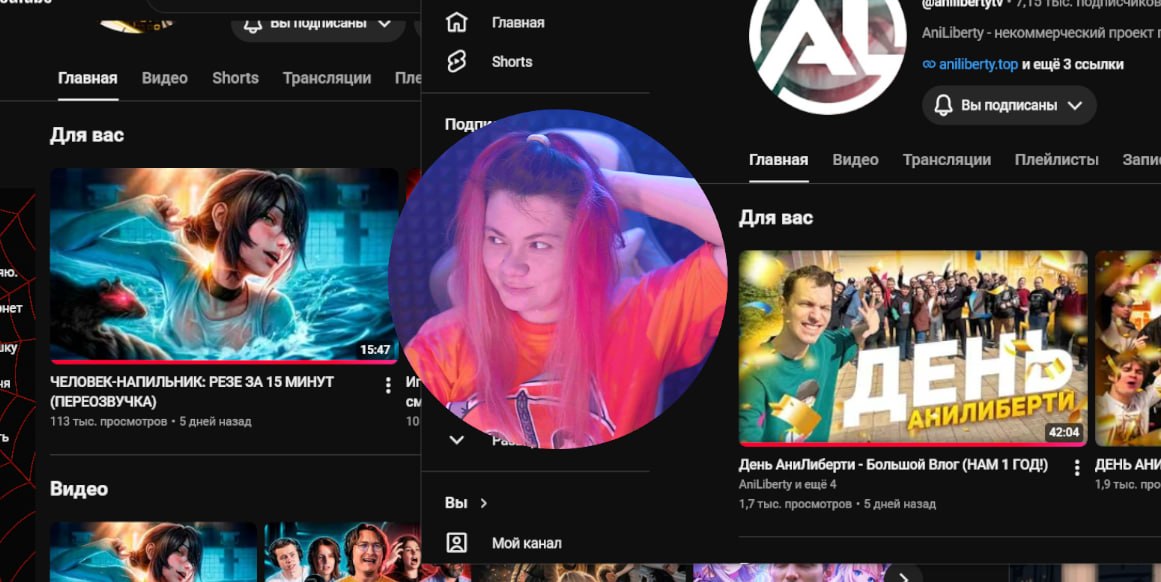The height and width of the screenshot is (582, 1161).
Task: Switch to Видео tab on left channel
Action: tap(164, 78)
